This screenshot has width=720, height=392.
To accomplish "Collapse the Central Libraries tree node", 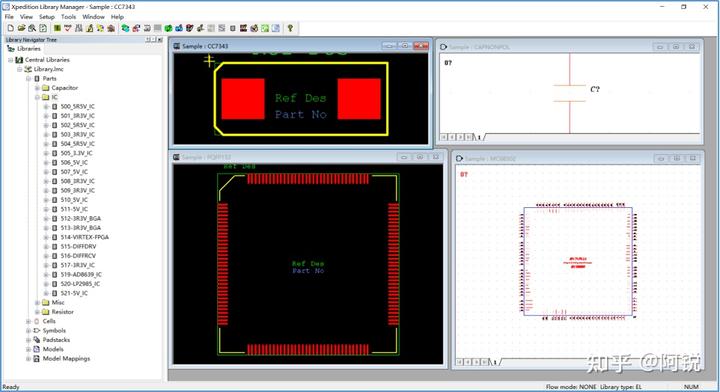I will coord(11,60).
